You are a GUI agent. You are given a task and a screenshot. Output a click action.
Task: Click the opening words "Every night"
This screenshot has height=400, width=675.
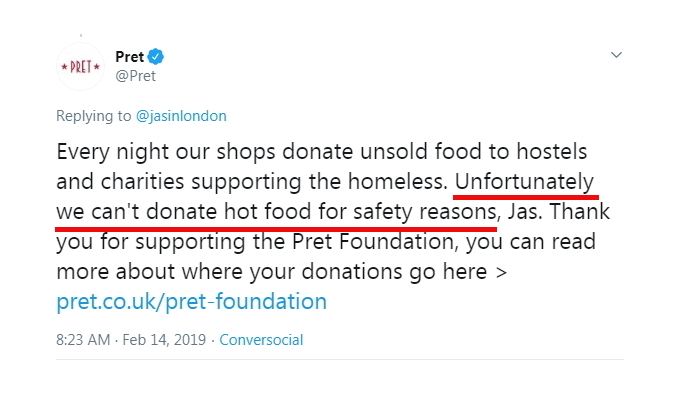point(108,153)
